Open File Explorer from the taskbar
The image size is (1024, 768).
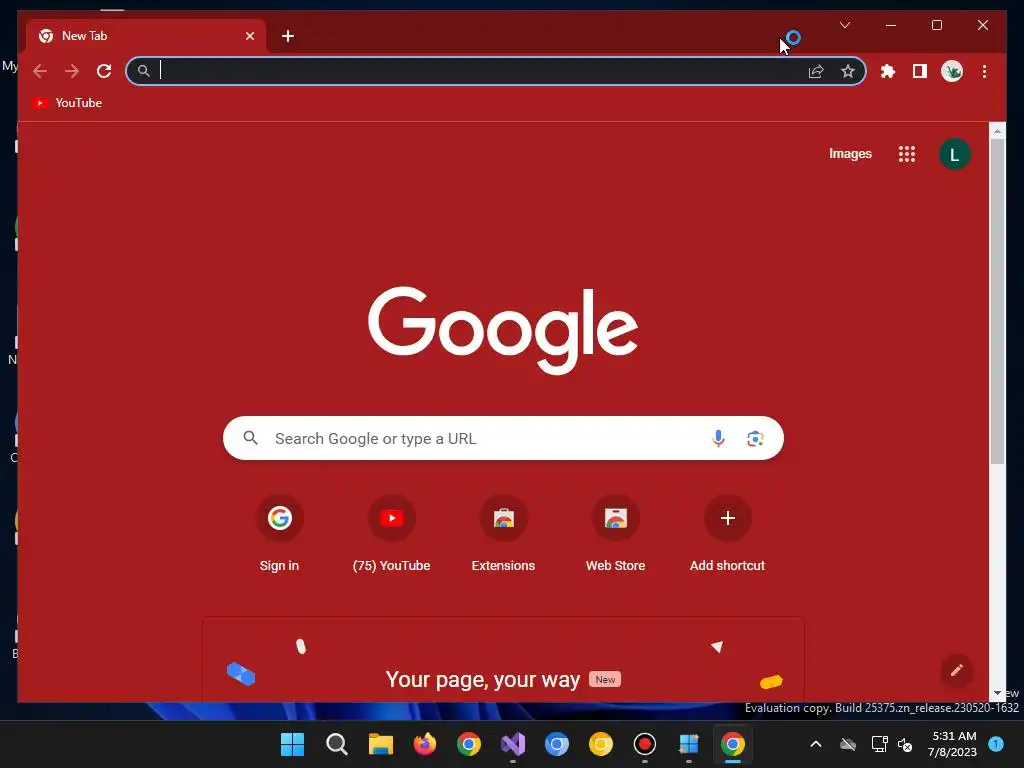[x=381, y=744]
